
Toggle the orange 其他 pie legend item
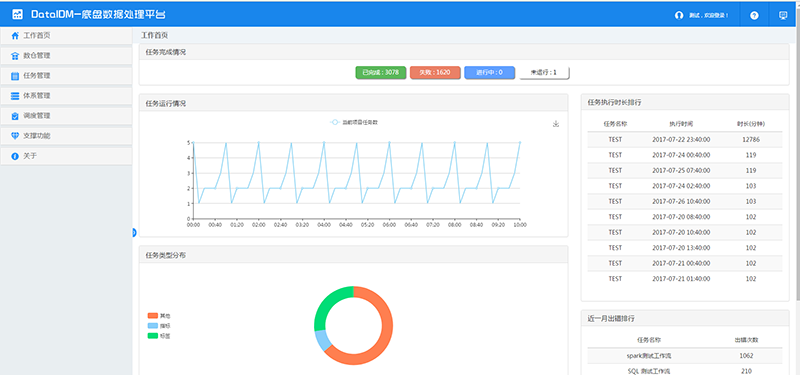[159, 316]
